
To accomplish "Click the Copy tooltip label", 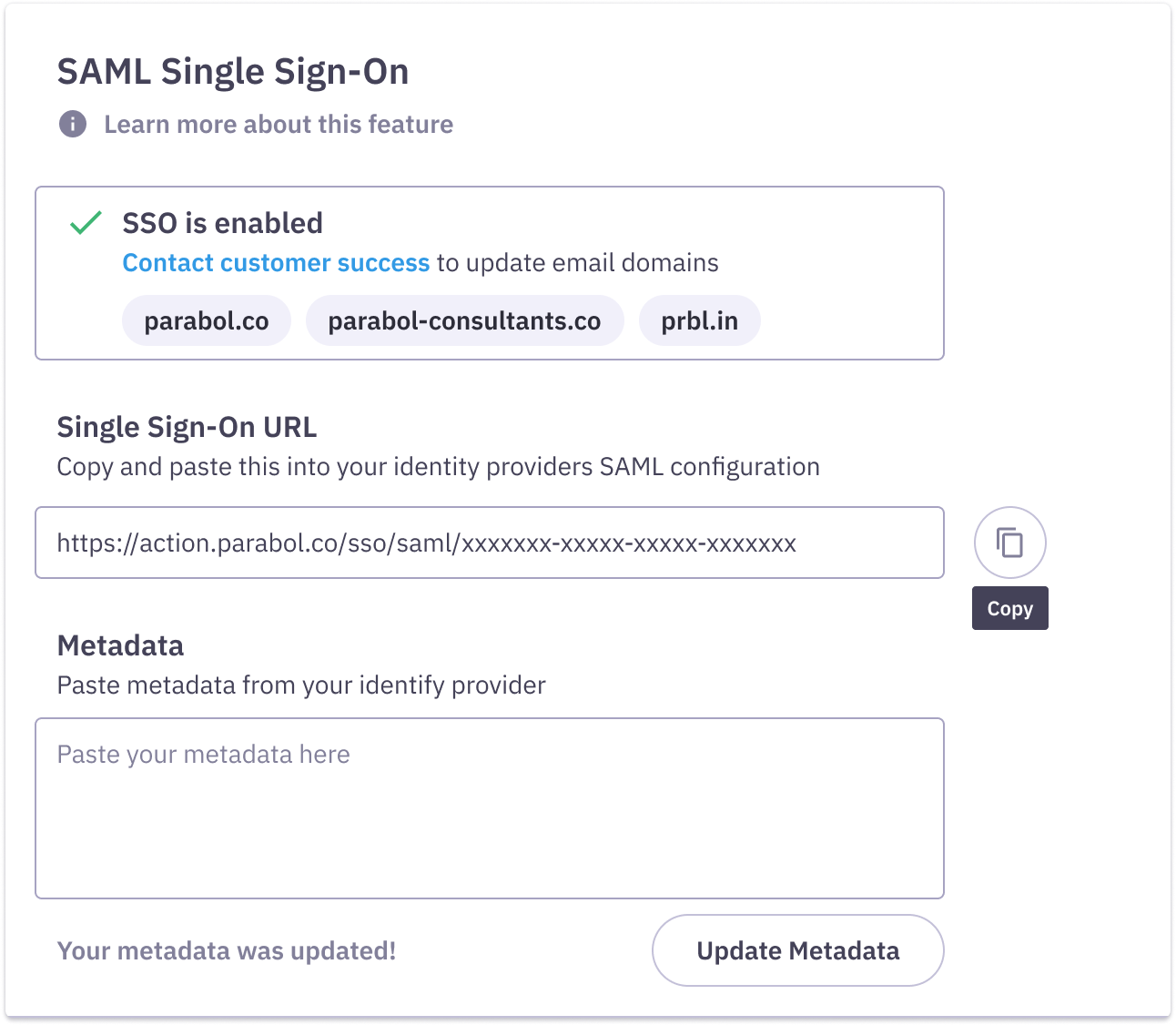I will (1009, 608).
